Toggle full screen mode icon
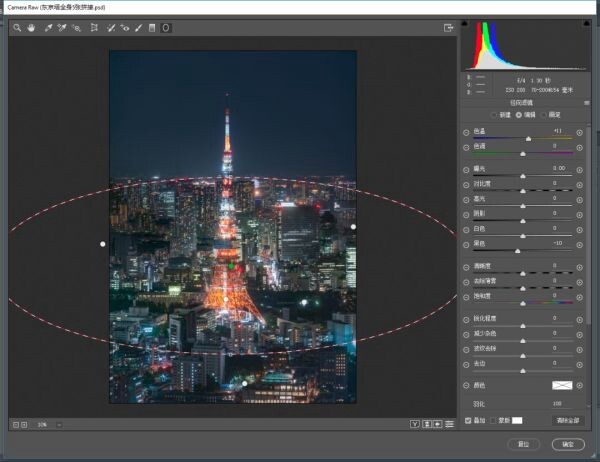 coord(448,28)
